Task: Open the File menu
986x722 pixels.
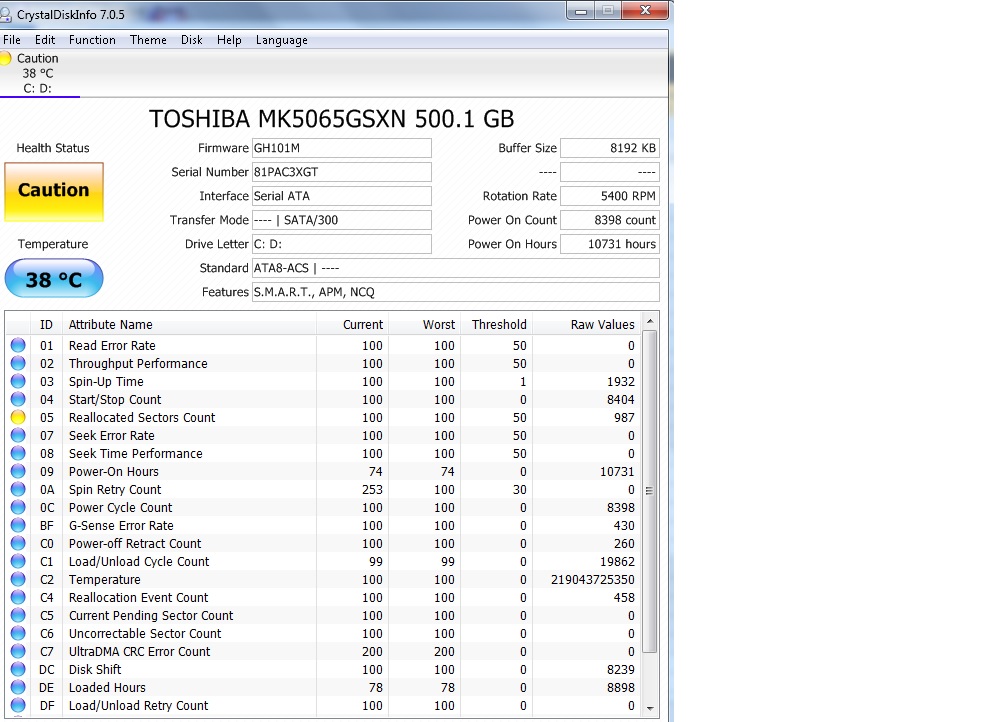Action: (x=12, y=40)
